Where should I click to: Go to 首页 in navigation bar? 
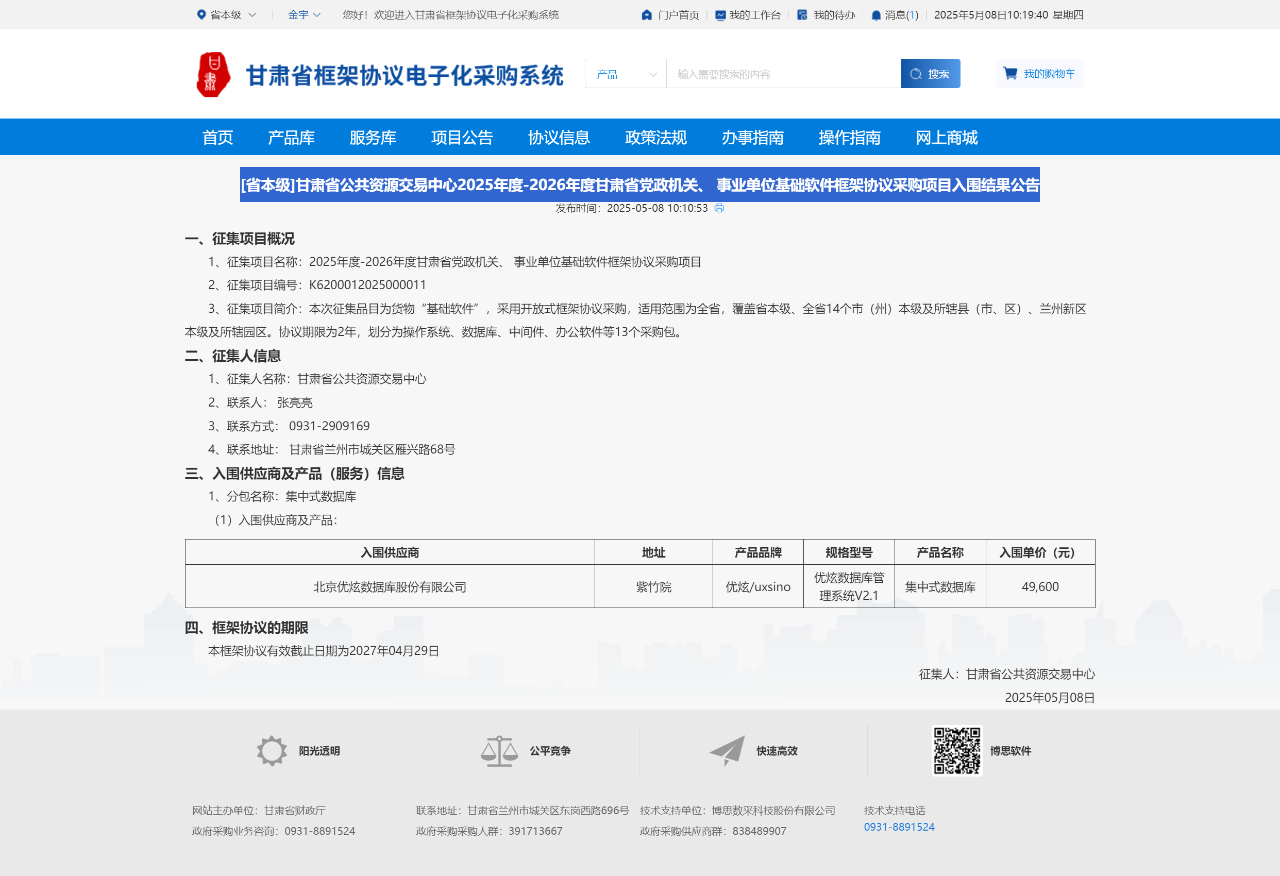(x=217, y=138)
